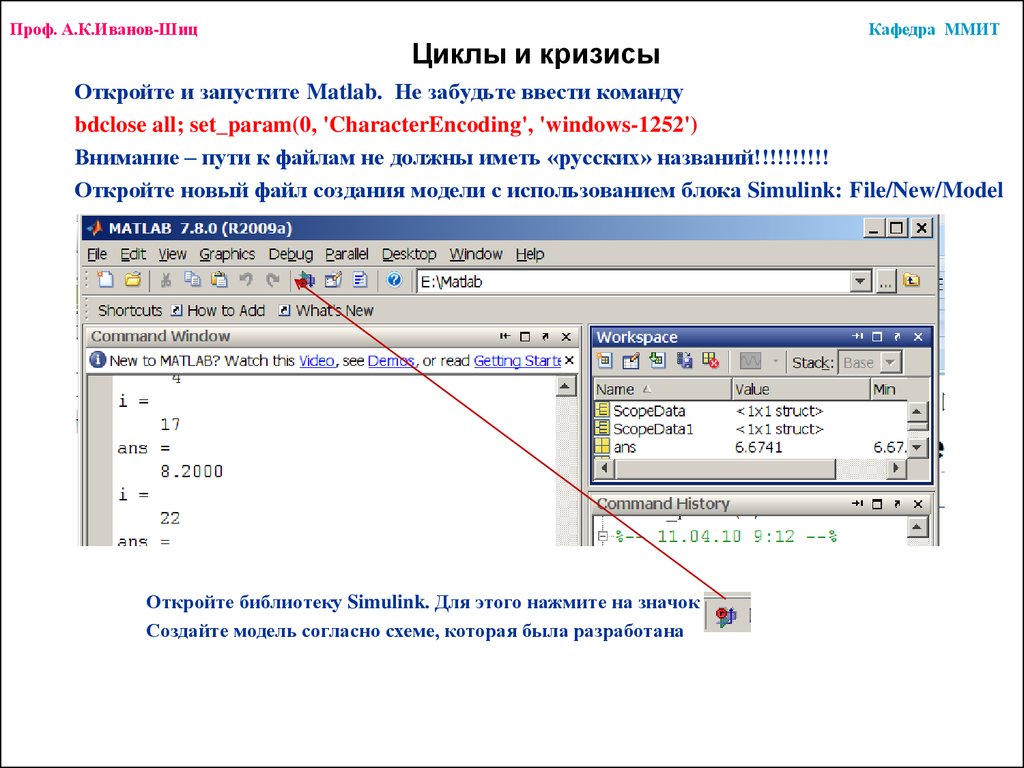The width and height of the screenshot is (1024, 768).
Task: Open the View menu
Action: coord(172,254)
